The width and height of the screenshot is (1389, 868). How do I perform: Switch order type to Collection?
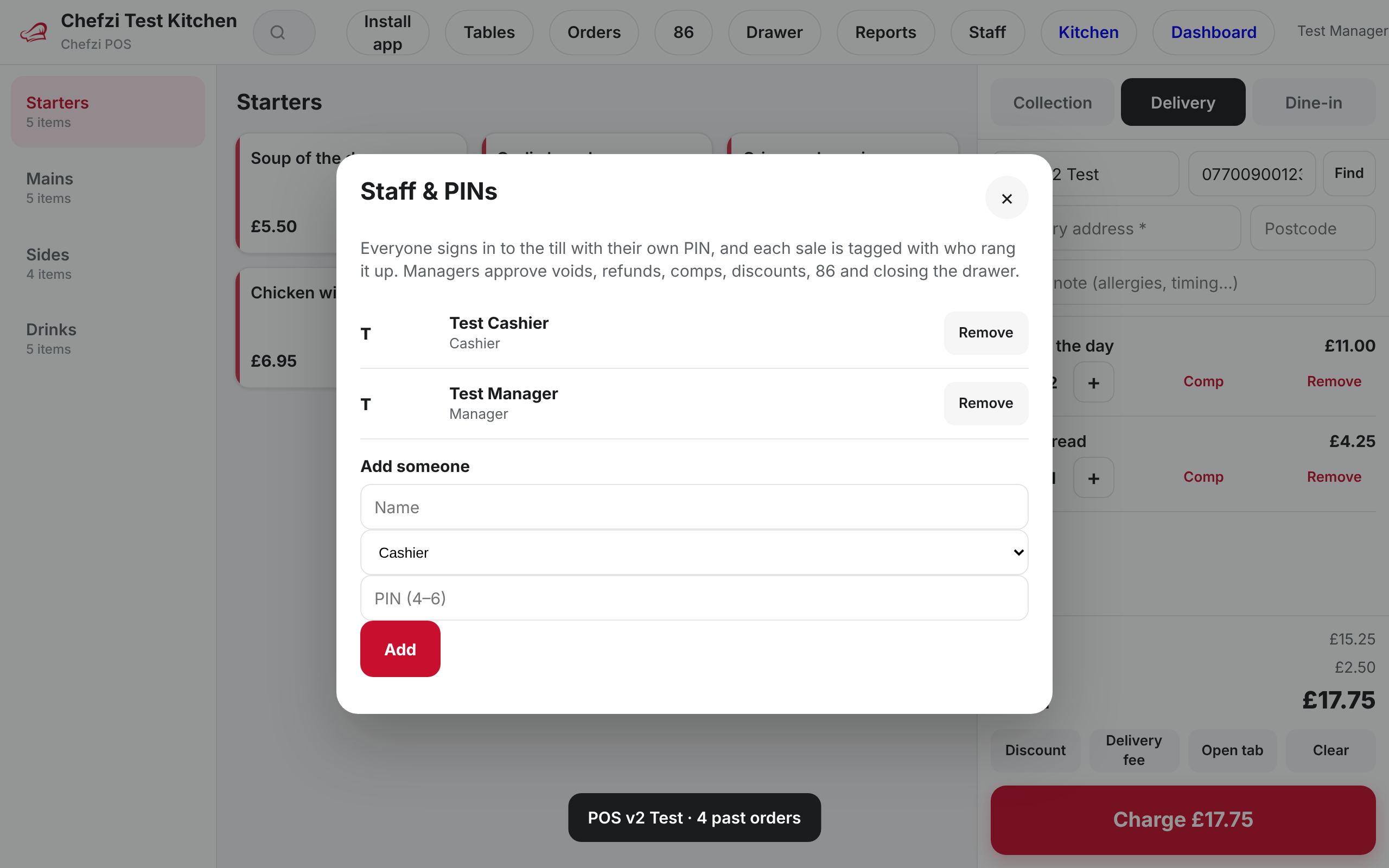click(1052, 102)
